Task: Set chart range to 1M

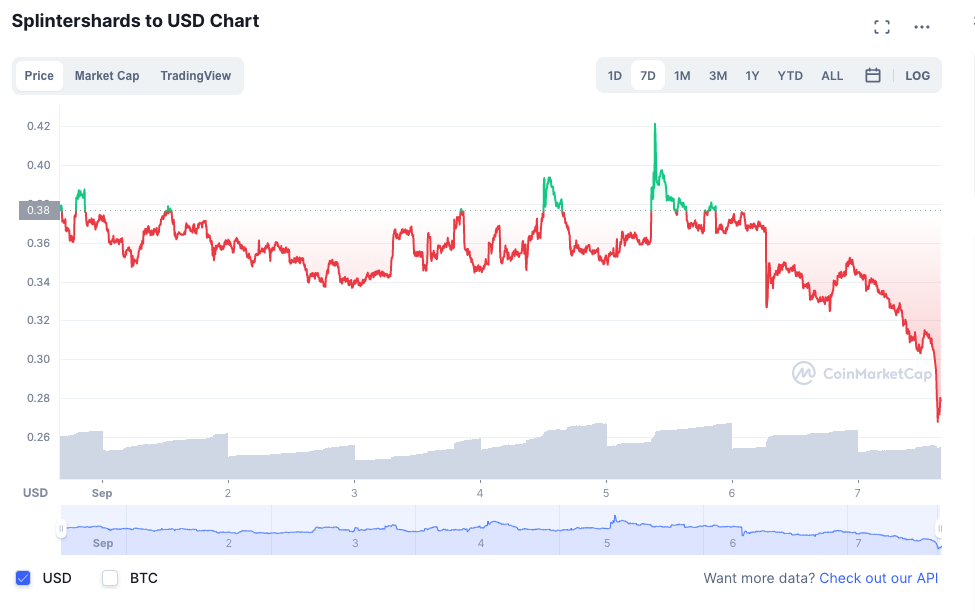Action: click(x=682, y=76)
